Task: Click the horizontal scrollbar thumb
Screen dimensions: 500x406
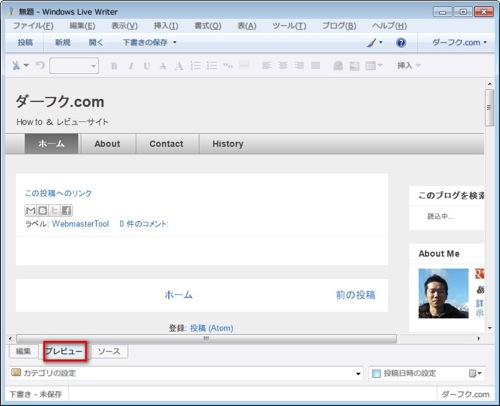Action: click(x=206, y=339)
